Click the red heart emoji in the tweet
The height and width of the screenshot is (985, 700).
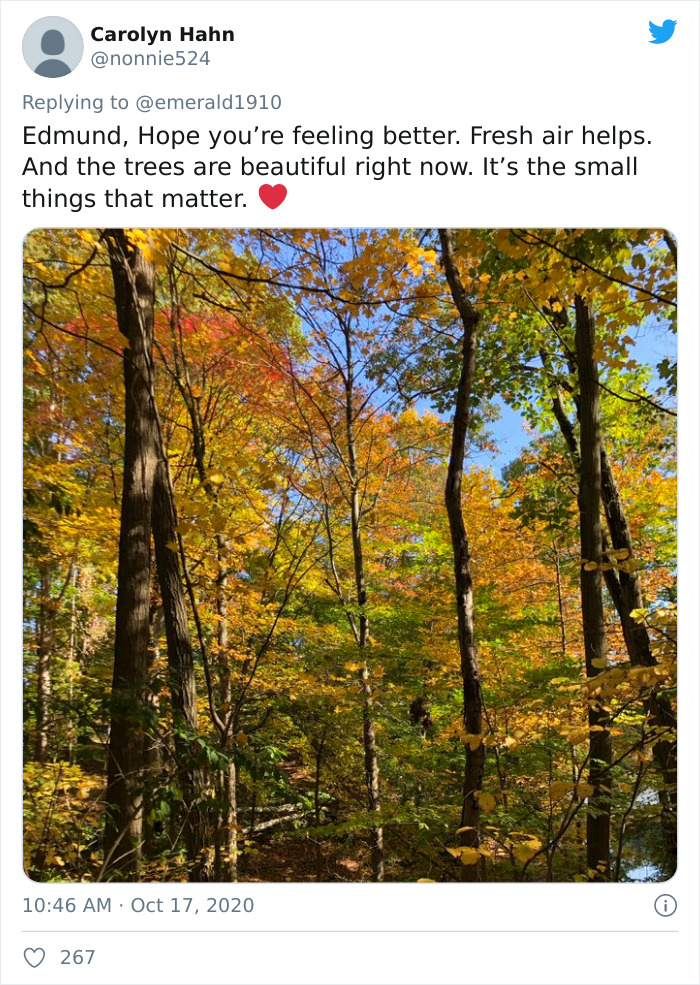(273, 197)
